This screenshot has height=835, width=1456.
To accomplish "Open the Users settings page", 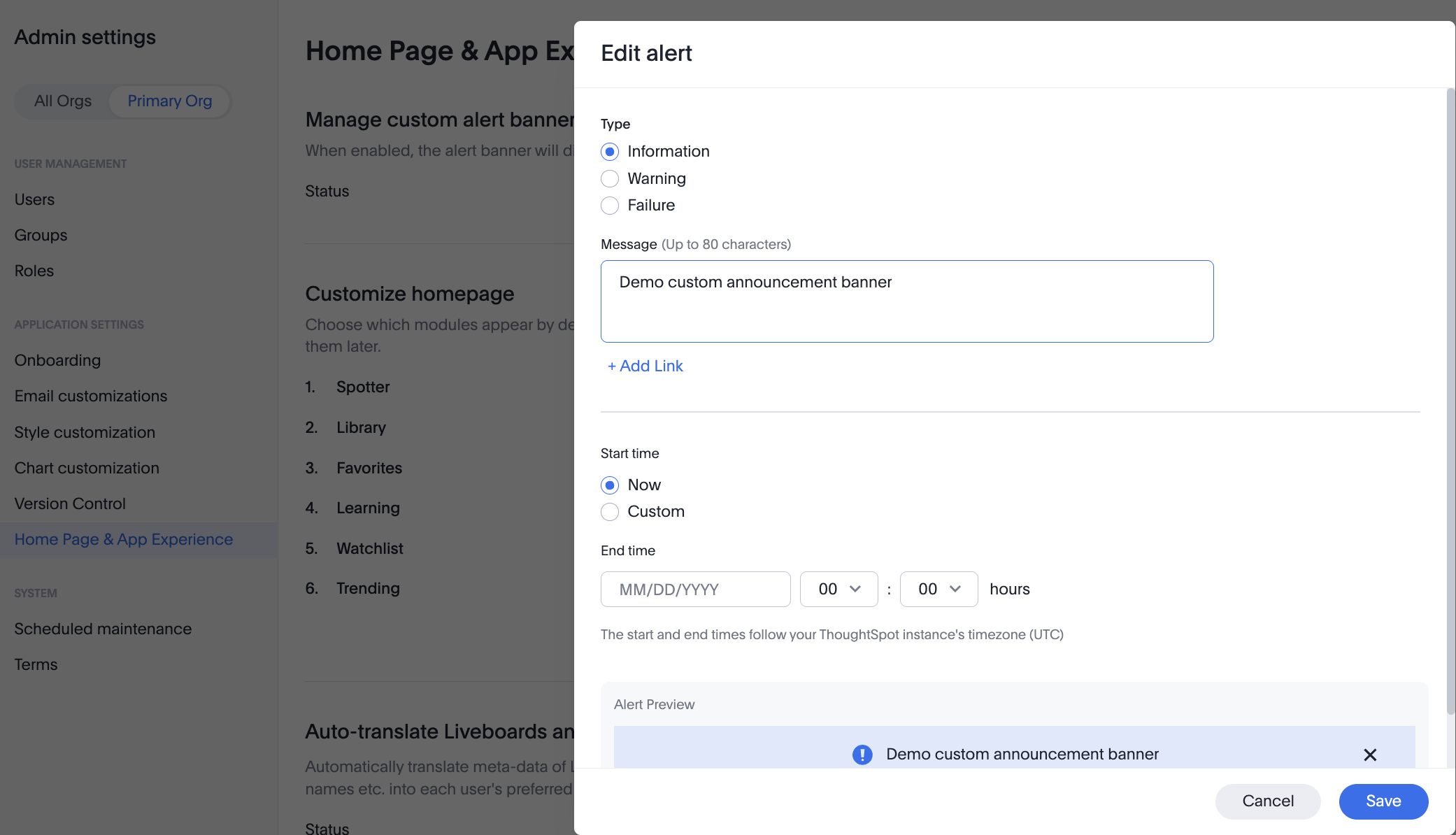I will point(34,199).
